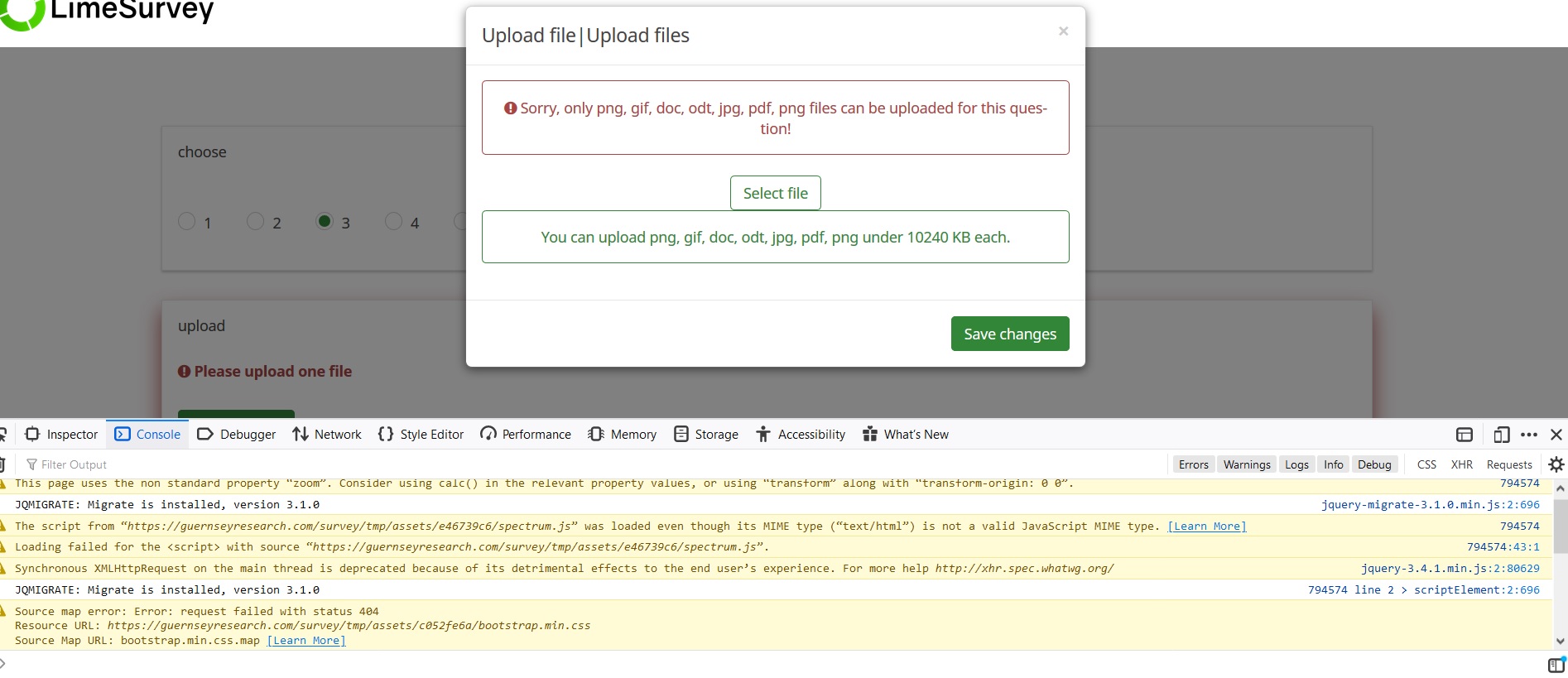1568x678 pixels.
Task: Toggle the Warnings filter
Action: tap(1247, 464)
